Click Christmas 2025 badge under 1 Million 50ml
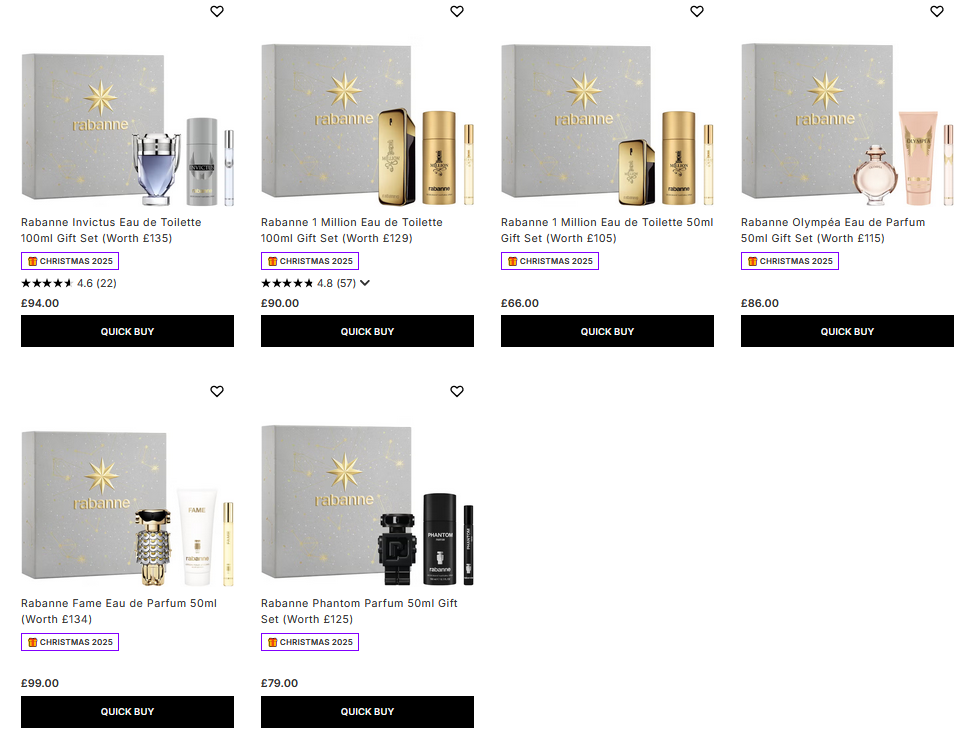Screen dimensions: 965x736 pos(550,261)
